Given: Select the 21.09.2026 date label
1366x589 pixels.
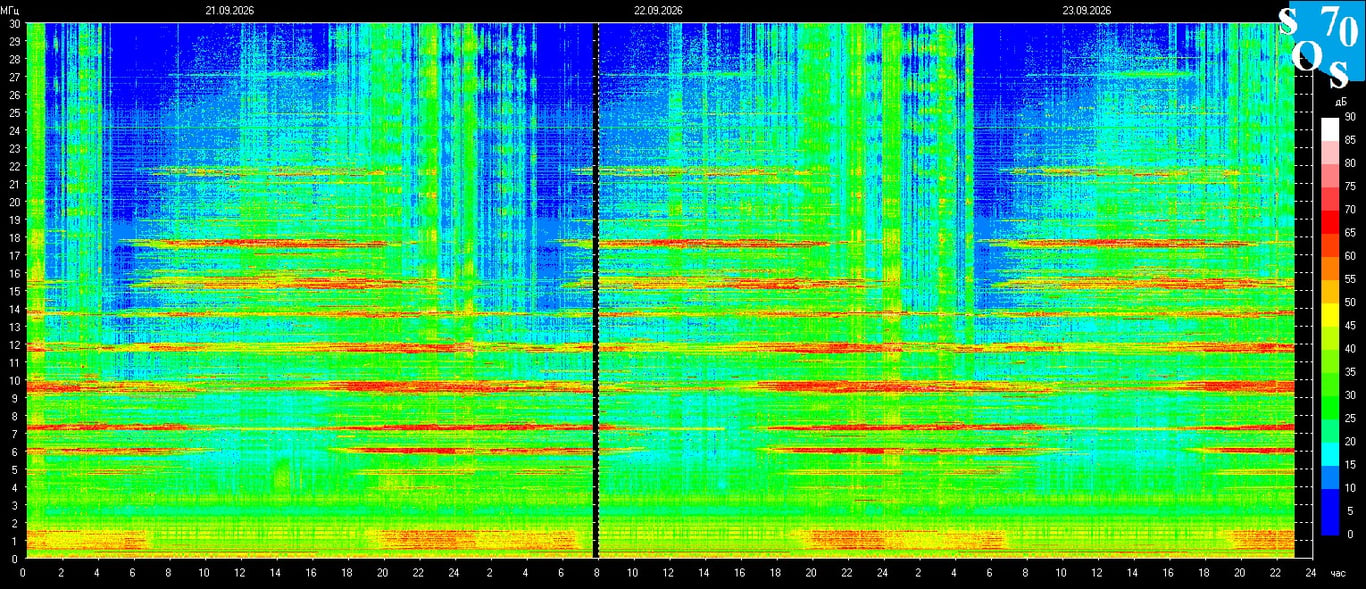Looking at the screenshot, I should (230, 10).
